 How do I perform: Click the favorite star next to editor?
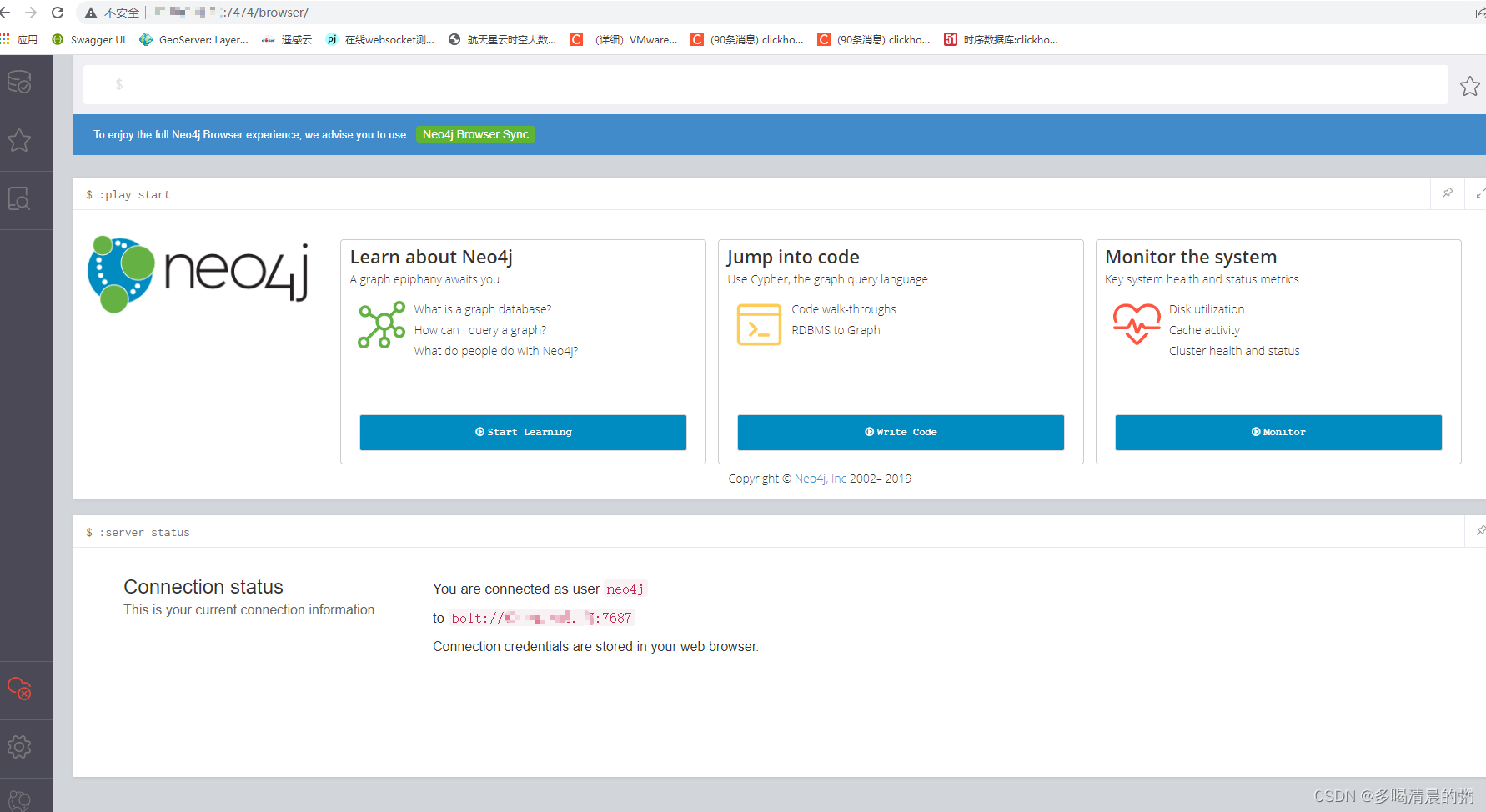pyautogui.click(x=1469, y=86)
